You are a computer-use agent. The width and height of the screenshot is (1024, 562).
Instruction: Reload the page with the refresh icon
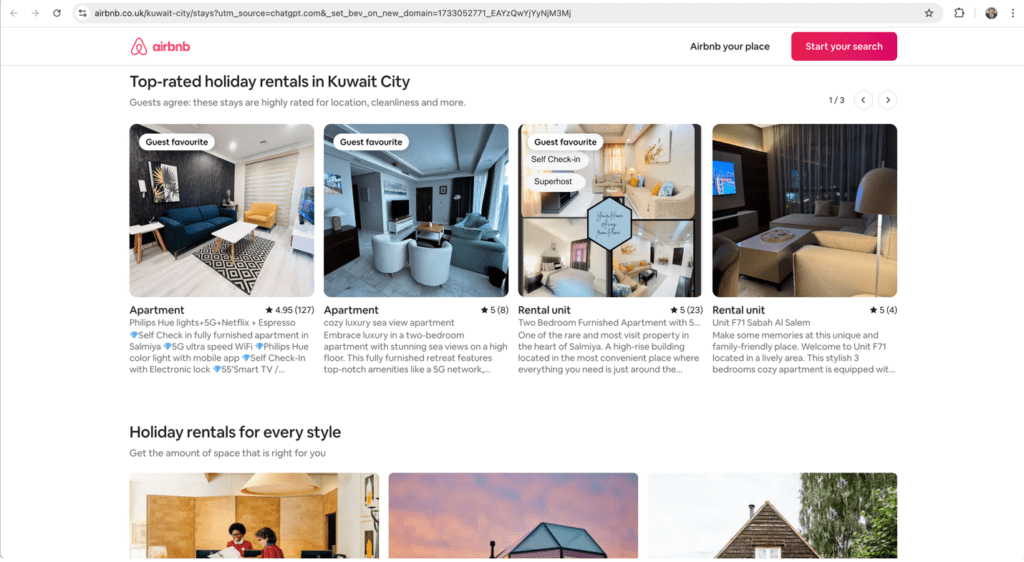click(57, 13)
